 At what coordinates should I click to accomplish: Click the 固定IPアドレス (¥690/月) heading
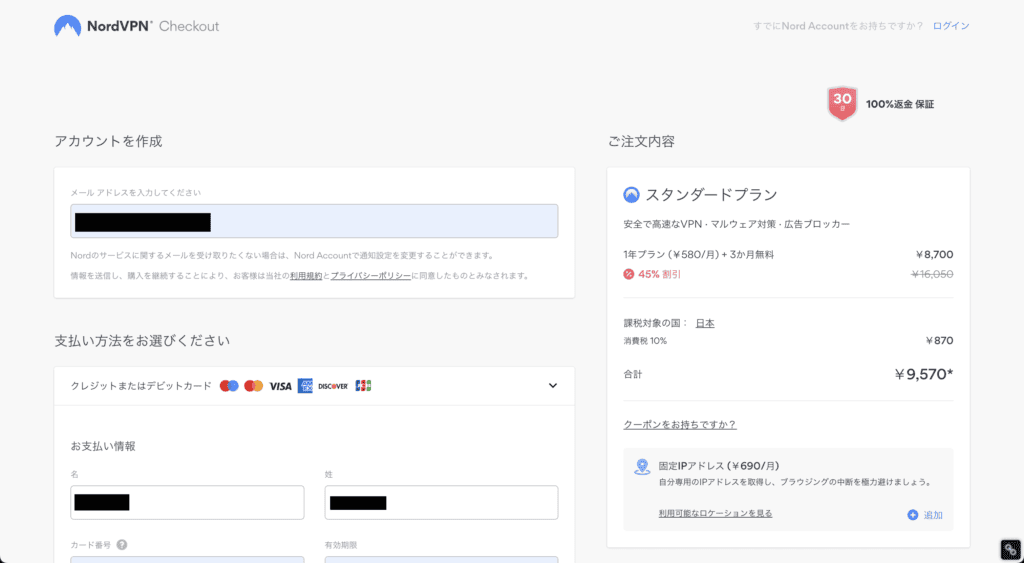[x=719, y=466]
